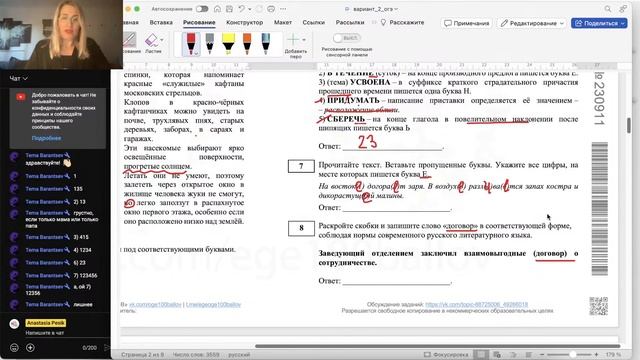
Task: Open the Insert (Вставка) tab
Action: 161,22
